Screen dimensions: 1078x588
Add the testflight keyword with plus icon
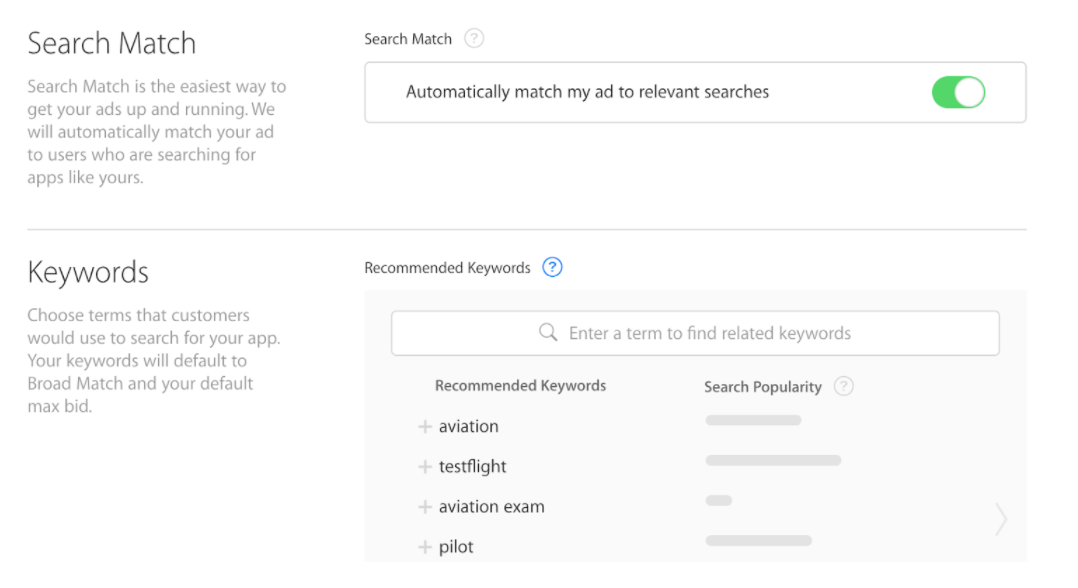[x=425, y=466]
